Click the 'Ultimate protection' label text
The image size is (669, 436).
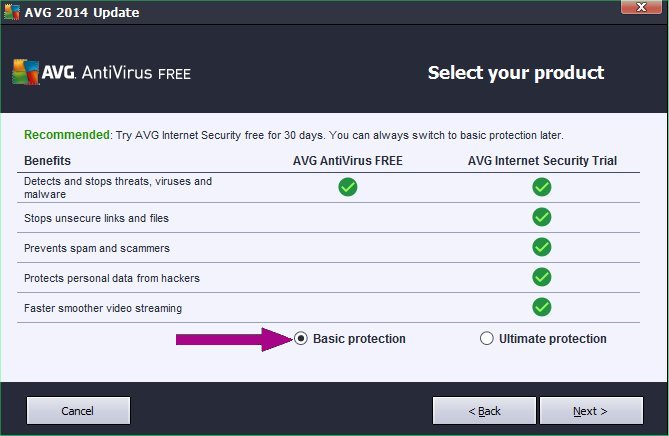click(x=553, y=339)
